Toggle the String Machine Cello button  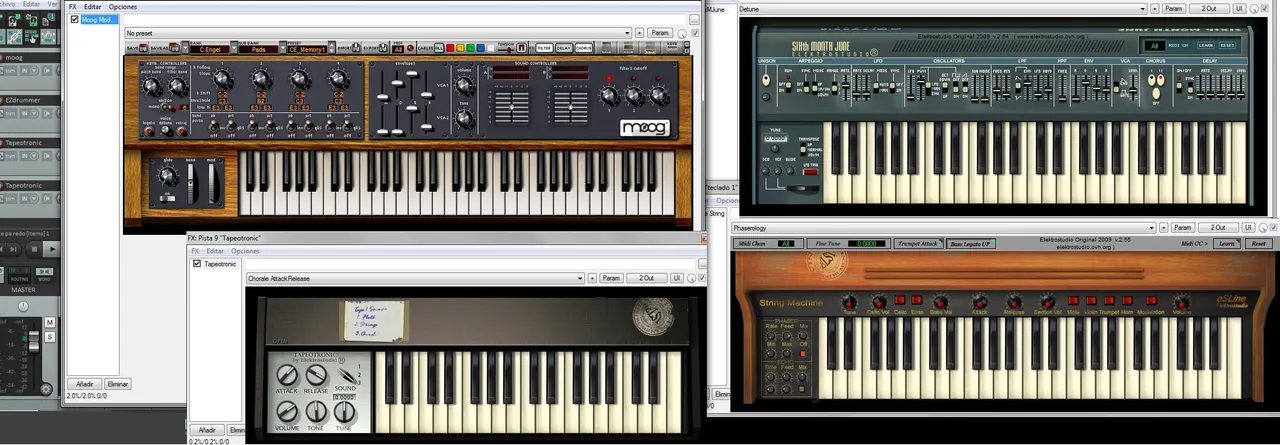pyautogui.click(x=899, y=300)
